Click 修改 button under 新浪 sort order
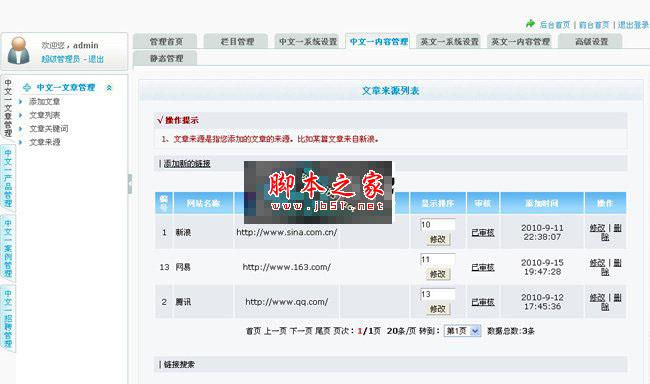Image resolution: width=650 pixels, height=384 pixels. point(438,240)
